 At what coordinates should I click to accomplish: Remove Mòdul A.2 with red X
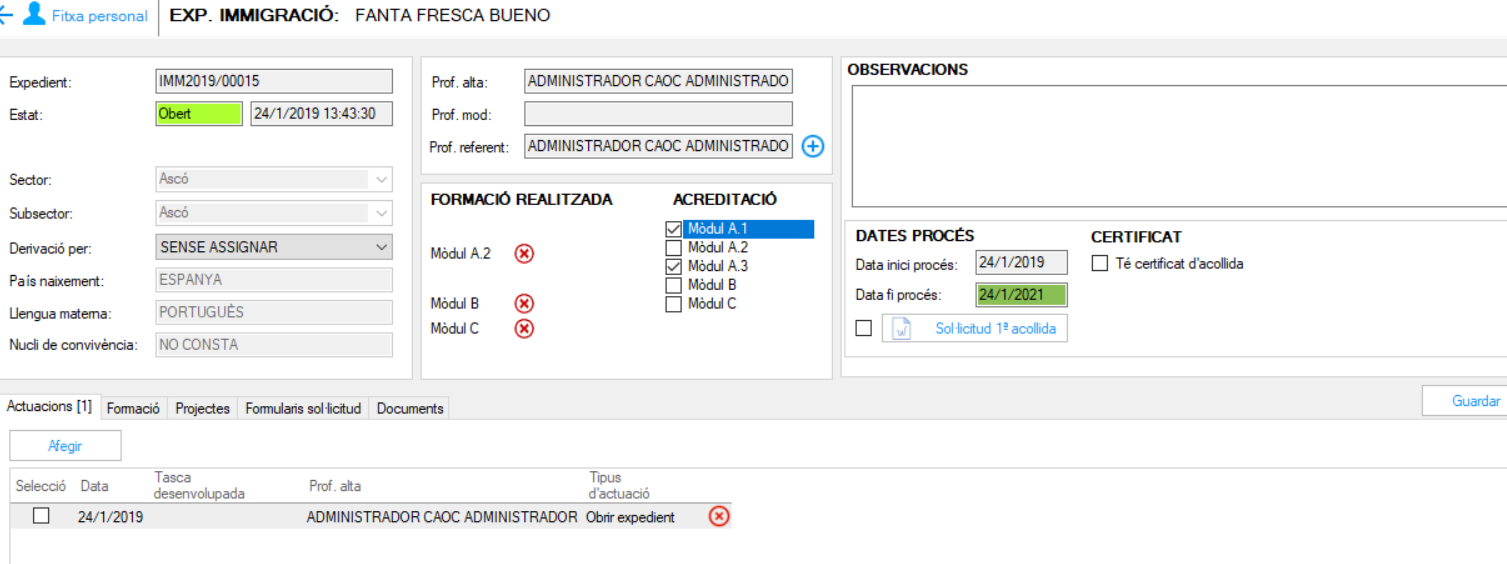coord(524,254)
